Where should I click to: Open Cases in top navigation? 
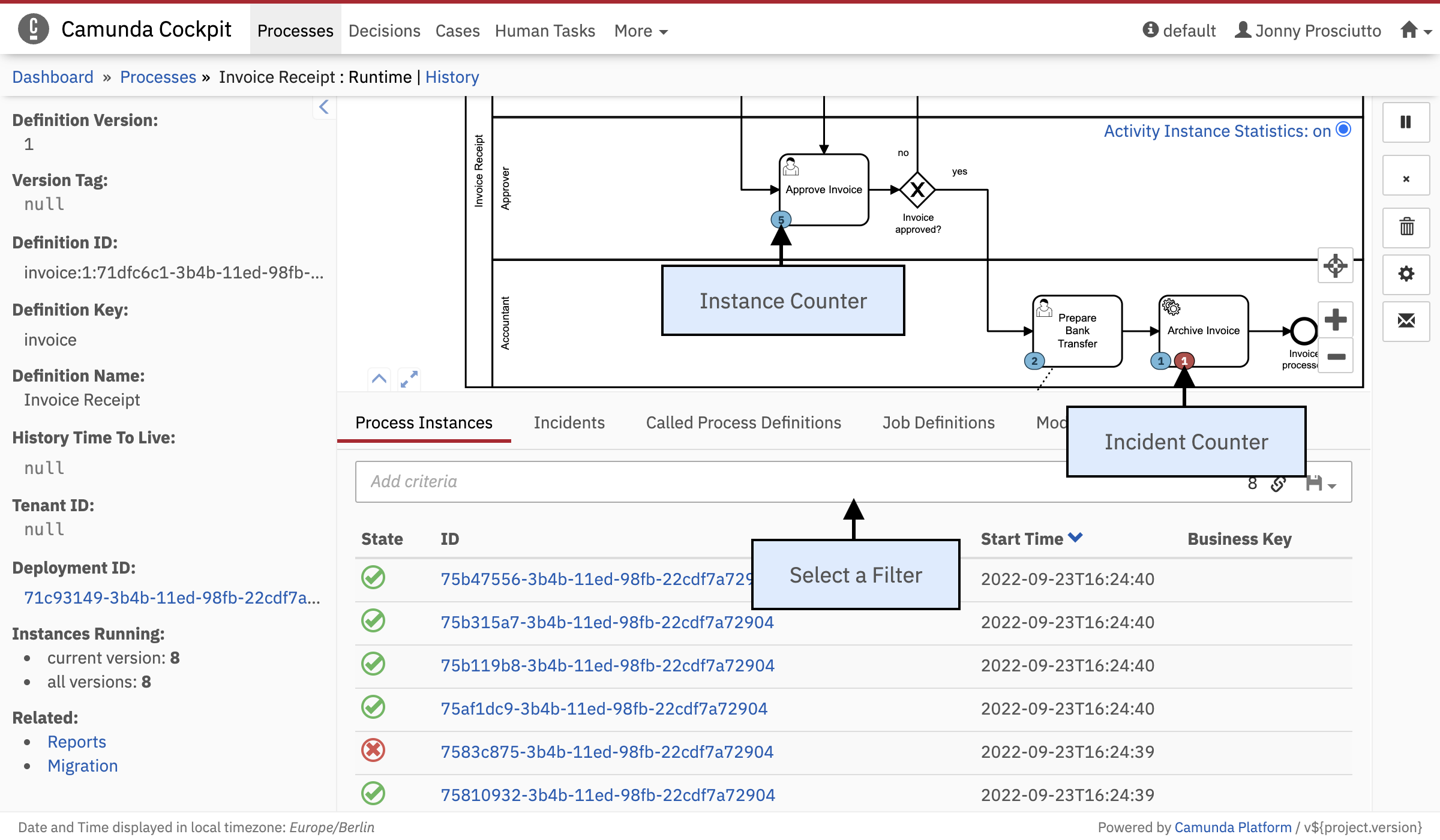[x=458, y=31]
